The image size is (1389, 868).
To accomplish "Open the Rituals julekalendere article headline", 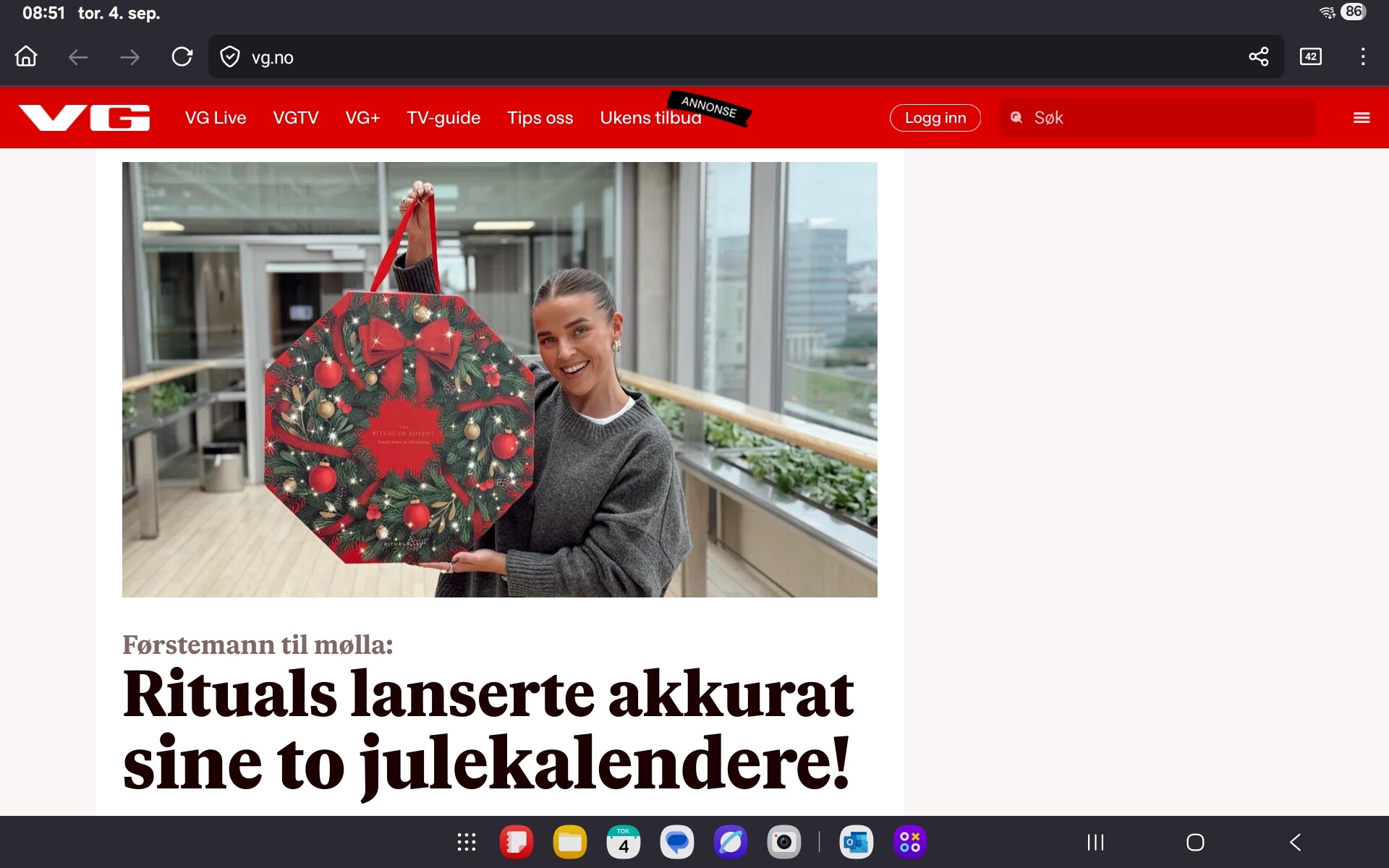I will pyautogui.click(x=488, y=729).
